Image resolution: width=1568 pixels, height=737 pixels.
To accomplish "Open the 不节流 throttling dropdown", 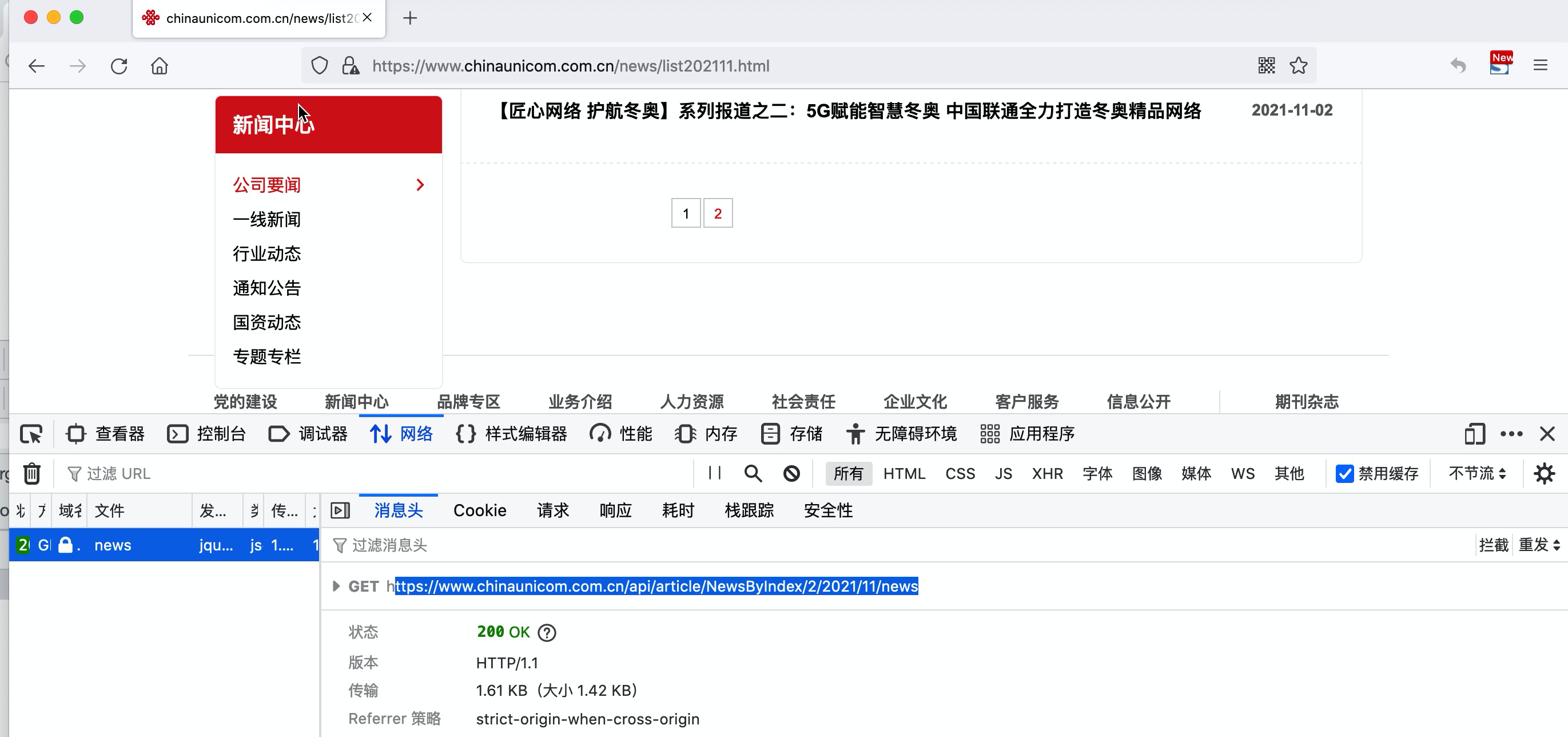I will (1477, 473).
